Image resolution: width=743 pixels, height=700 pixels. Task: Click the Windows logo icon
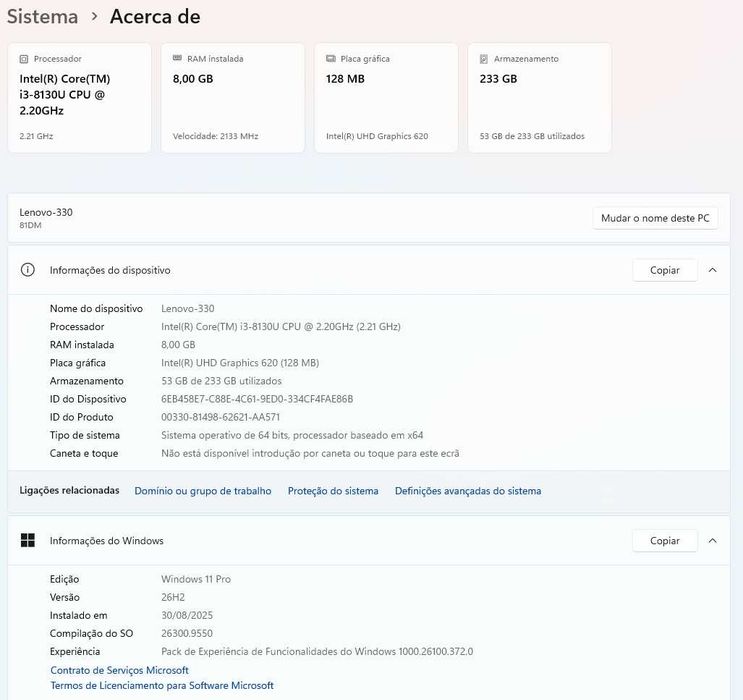(27, 540)
